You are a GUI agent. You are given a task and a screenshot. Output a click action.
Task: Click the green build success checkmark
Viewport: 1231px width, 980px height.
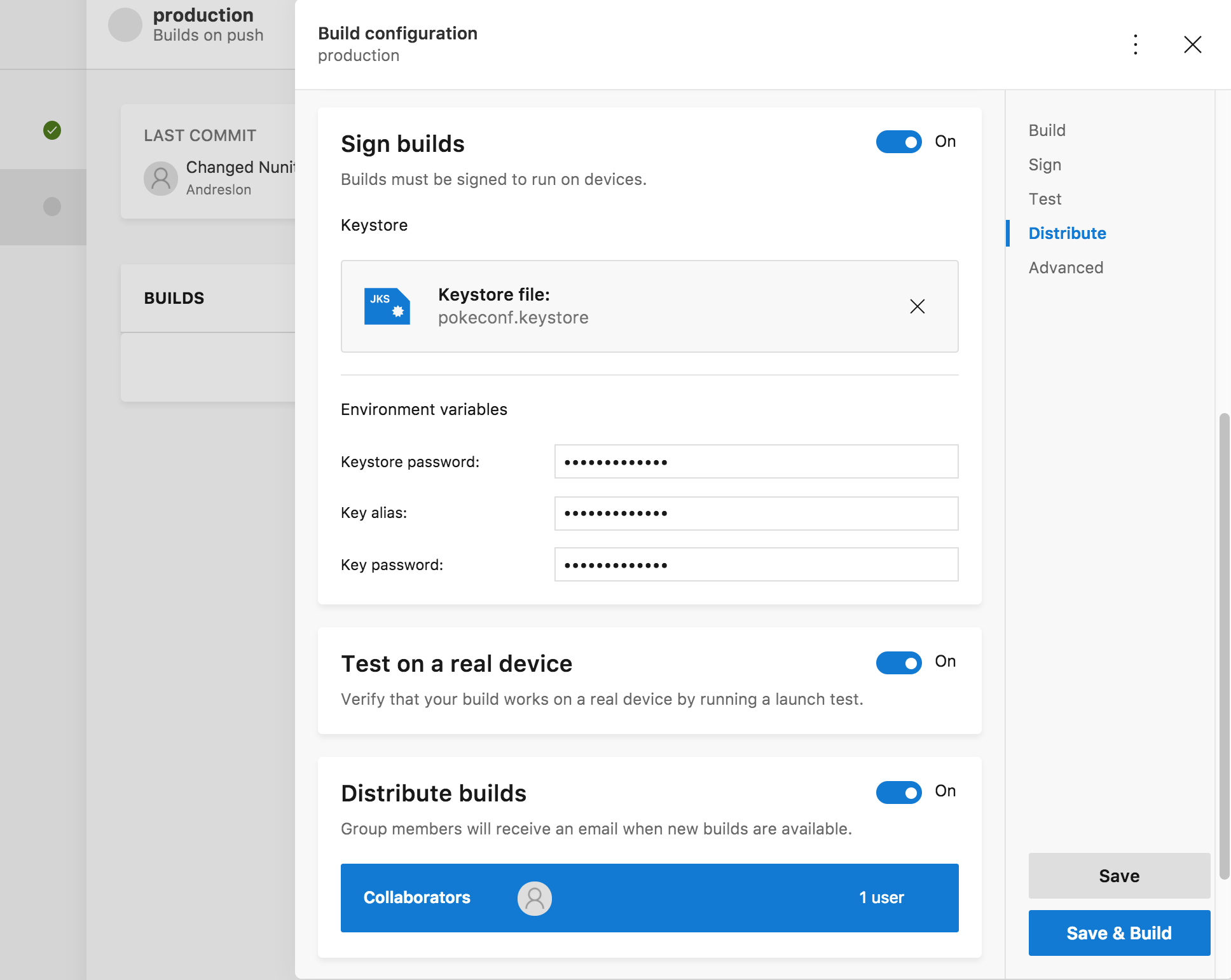pos(52,130)
